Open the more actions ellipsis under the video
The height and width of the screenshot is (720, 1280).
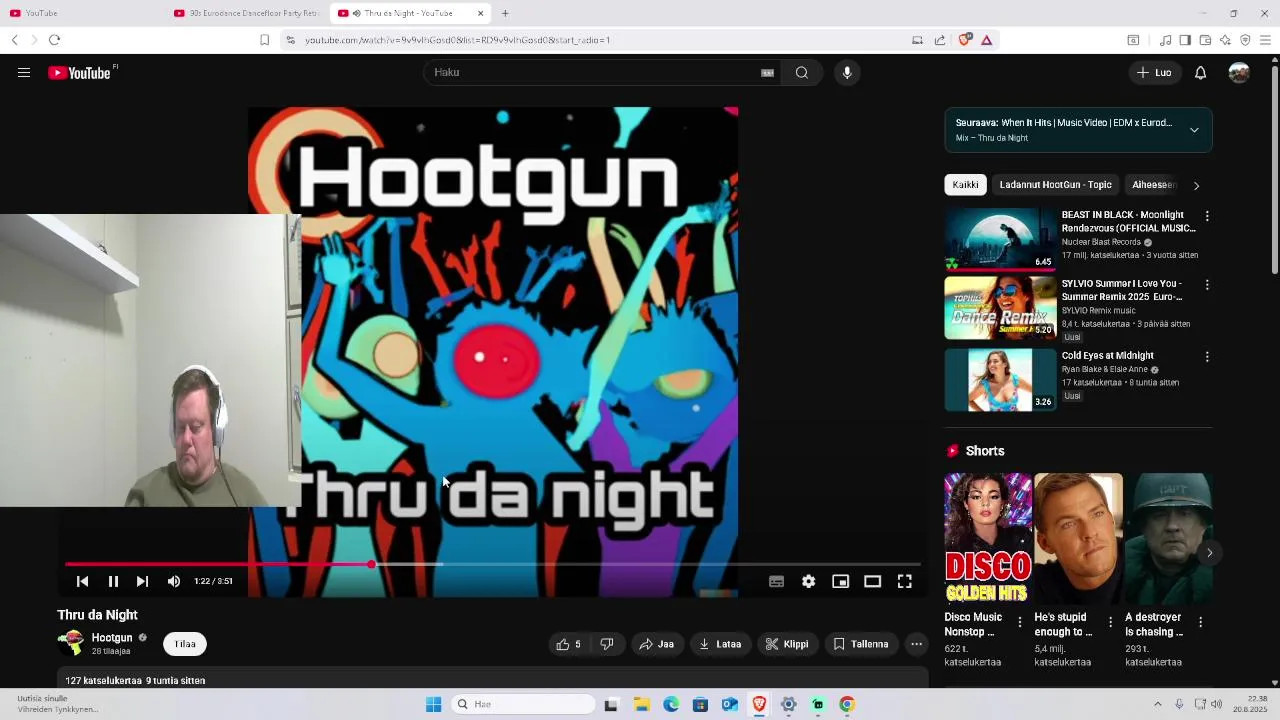click(x=916, y=644)
